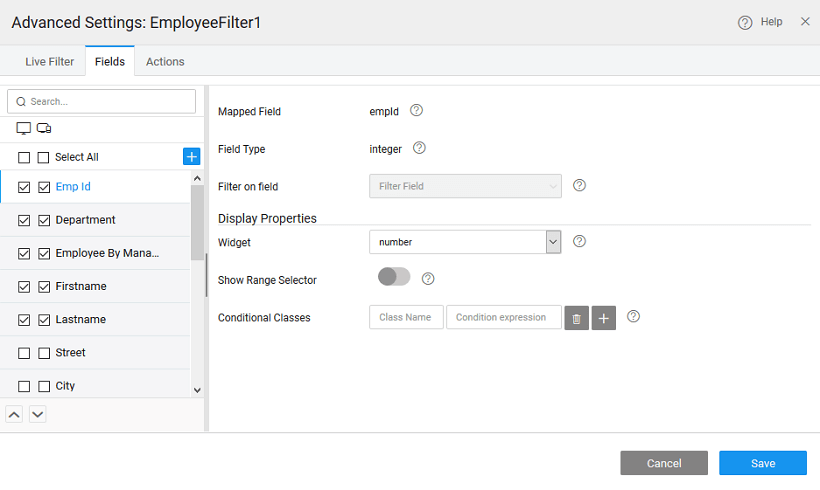Open the Widget number dropdown
This screenshot has width=820, height=490.
[464, 242]
